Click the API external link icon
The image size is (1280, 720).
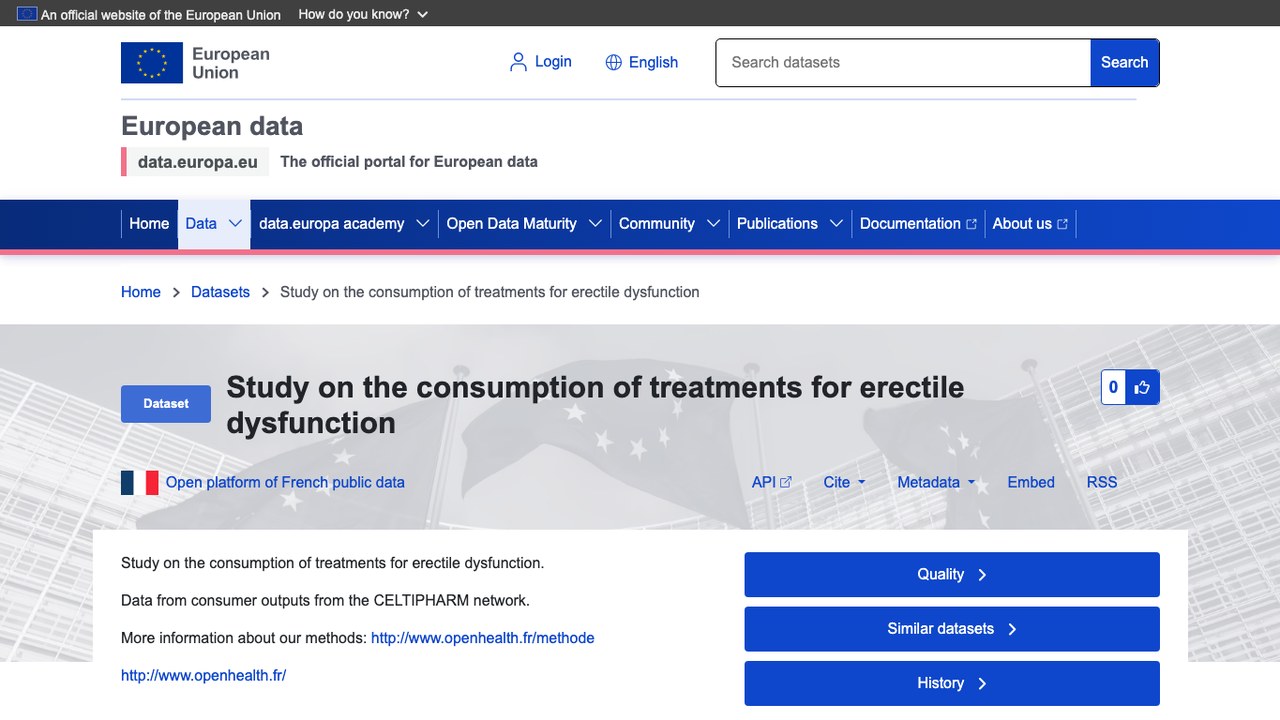click(x=786, y=482)
